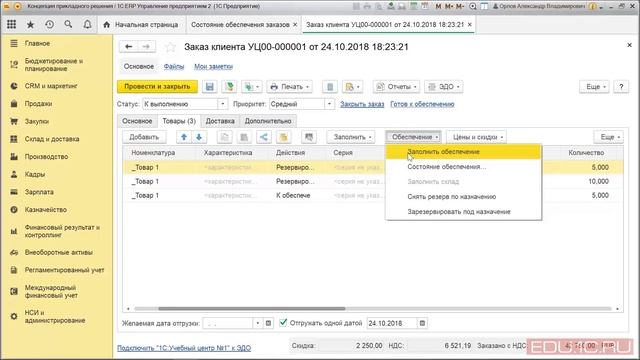Choose Зарезервировать под назначение
Image resolution: width=640 pixels, height=360 pixels.
(x=463, y=212)
